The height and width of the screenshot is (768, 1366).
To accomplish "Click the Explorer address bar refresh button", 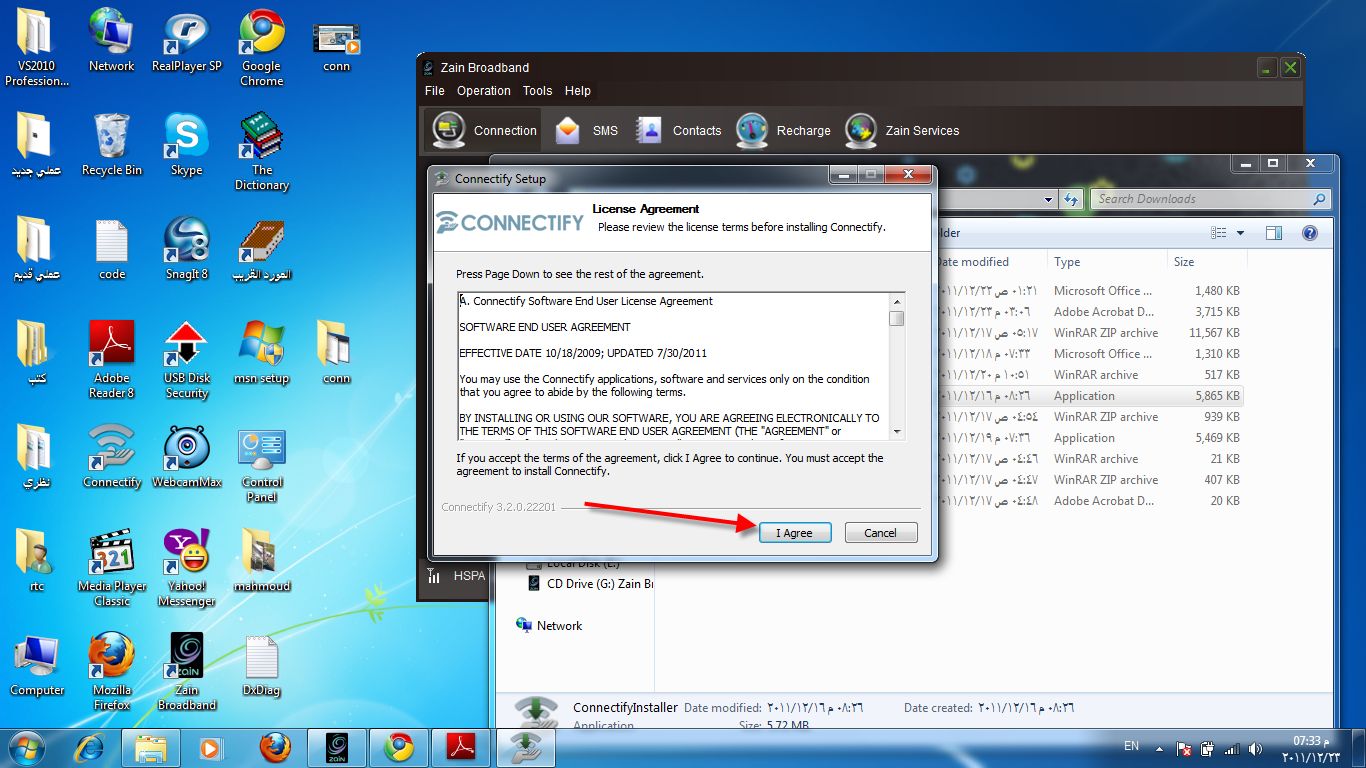I will pyautogui.click(x=1072, y=199).
